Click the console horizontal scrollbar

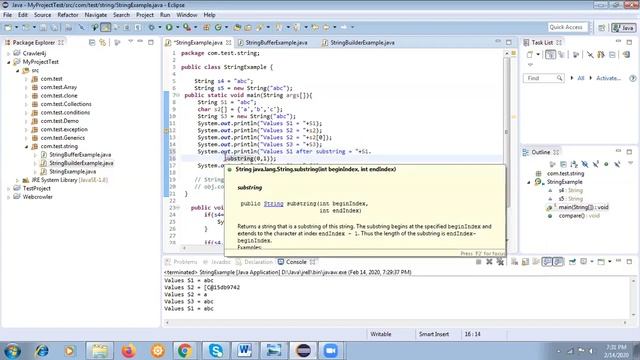(x=396, y=322)
